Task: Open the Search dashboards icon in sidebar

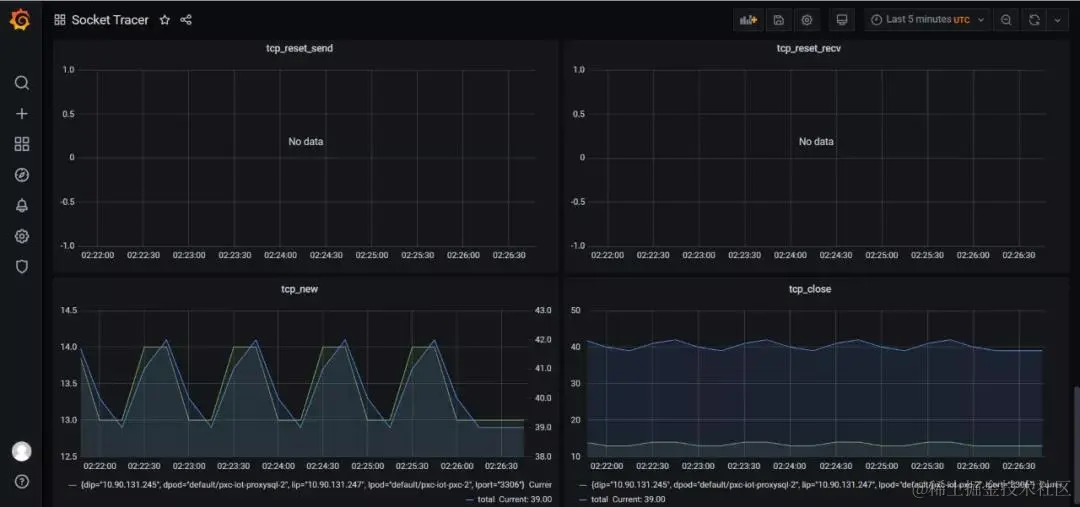Action: tap(21, 83)
